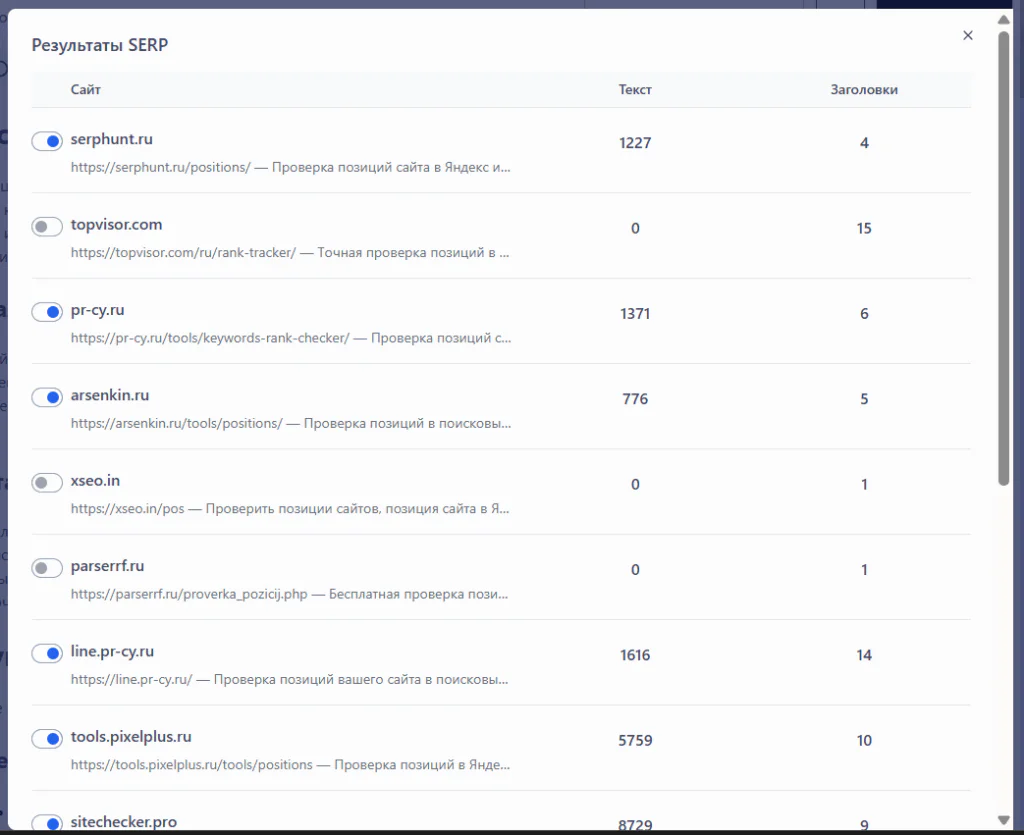Click headings count 6 for pr-cy.ru
1024x835 pixels.
click(x=864, y=314)
